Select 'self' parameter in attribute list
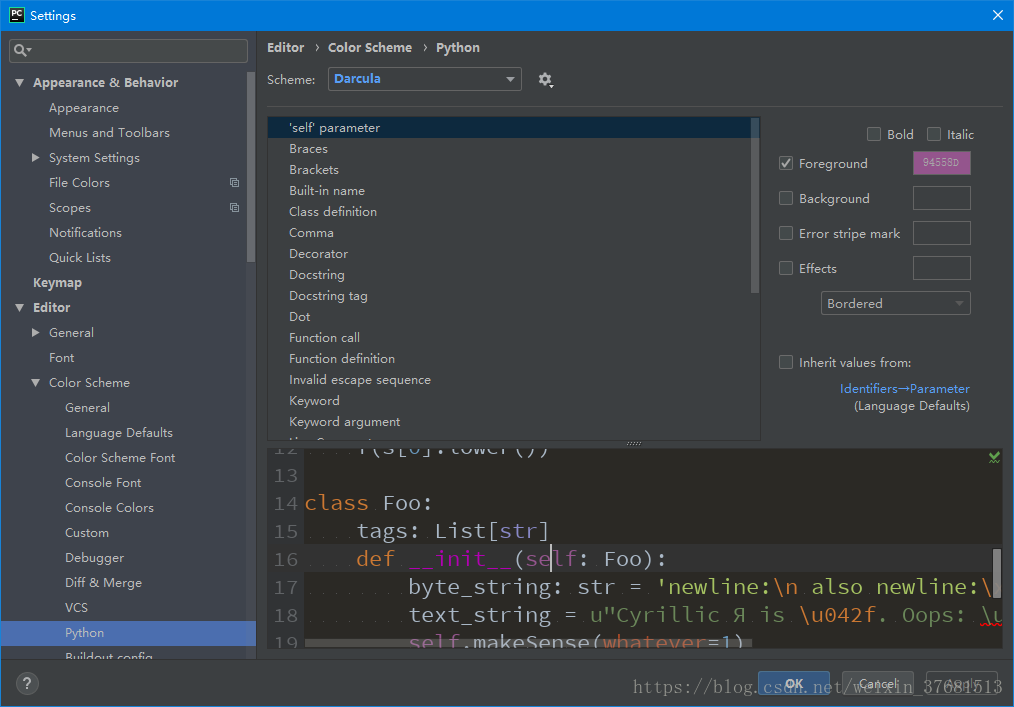The width and height of the screenshot is (1014, 707). point(509,127)
